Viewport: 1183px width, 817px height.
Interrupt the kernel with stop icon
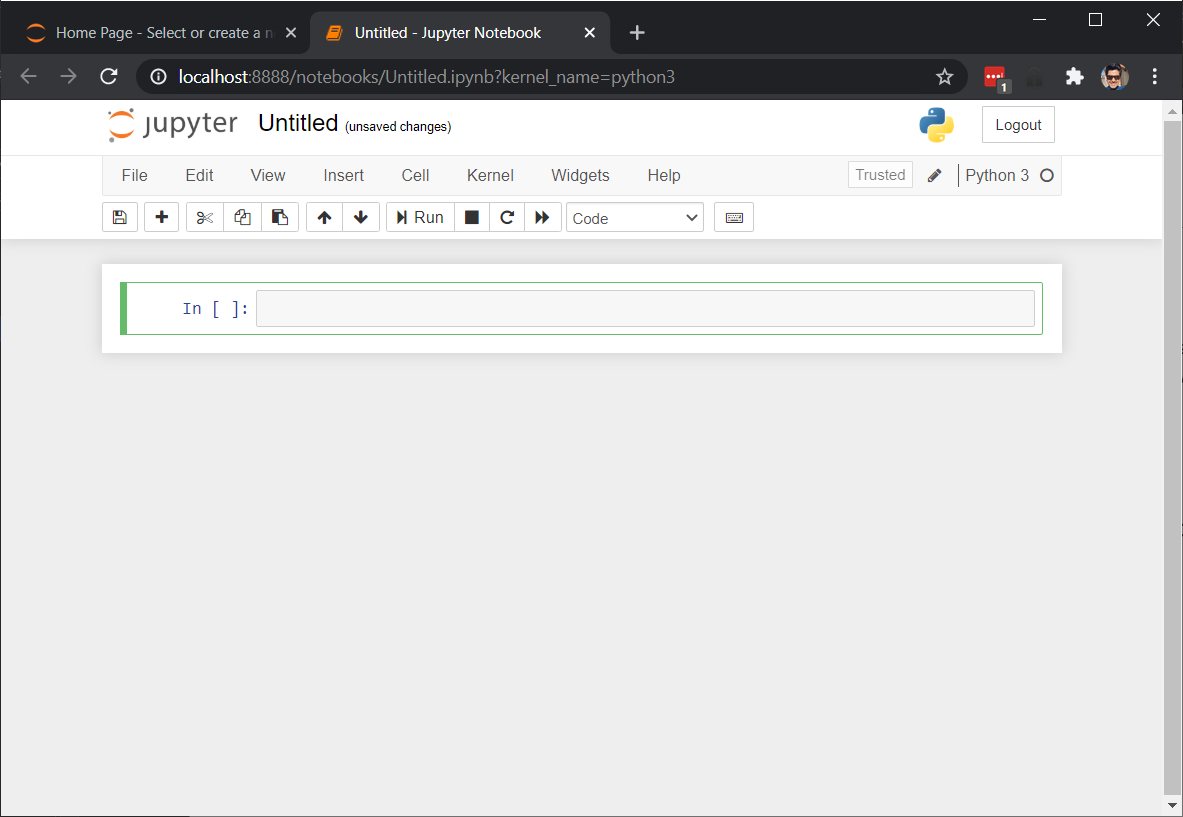coord(472,217)
